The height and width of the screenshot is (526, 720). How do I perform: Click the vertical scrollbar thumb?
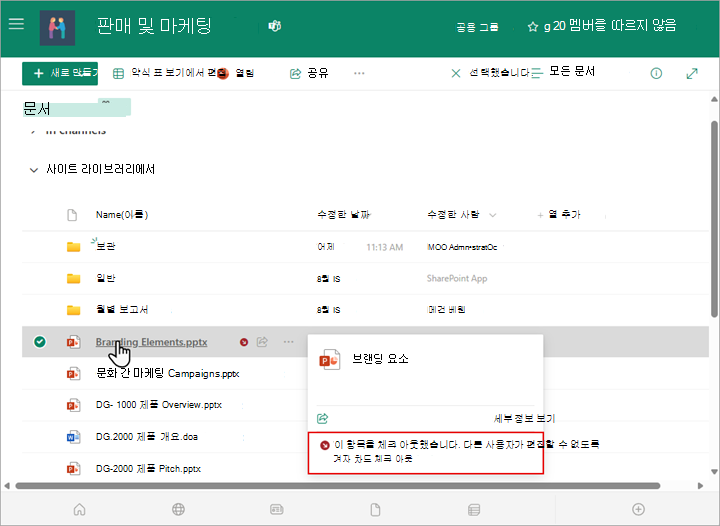[x=714, y=218]
